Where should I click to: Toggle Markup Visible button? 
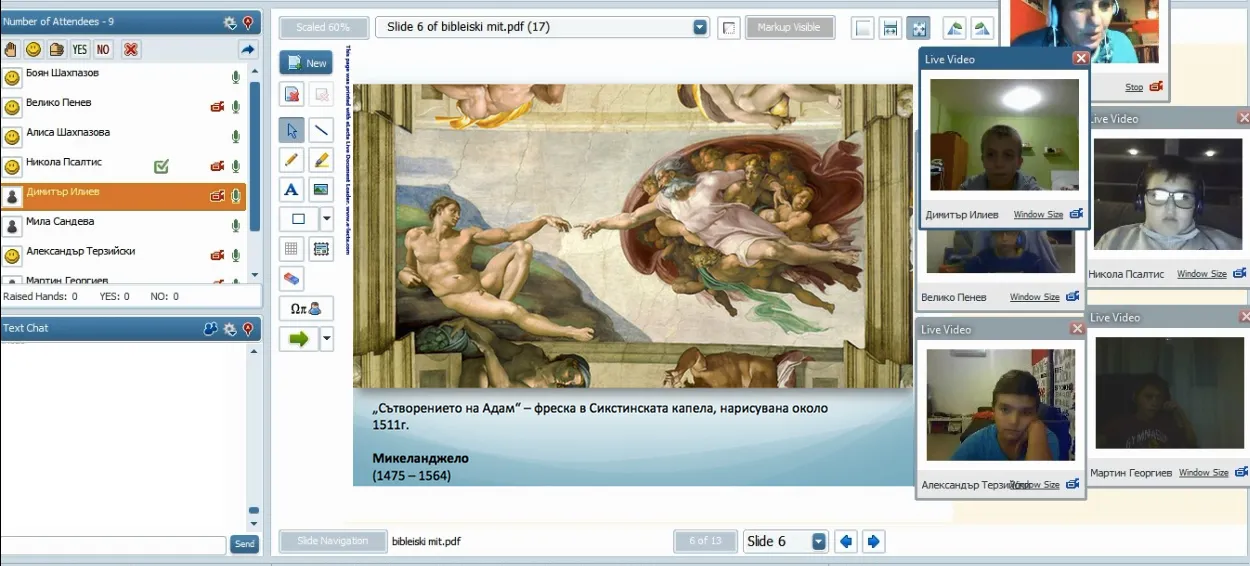790,28
